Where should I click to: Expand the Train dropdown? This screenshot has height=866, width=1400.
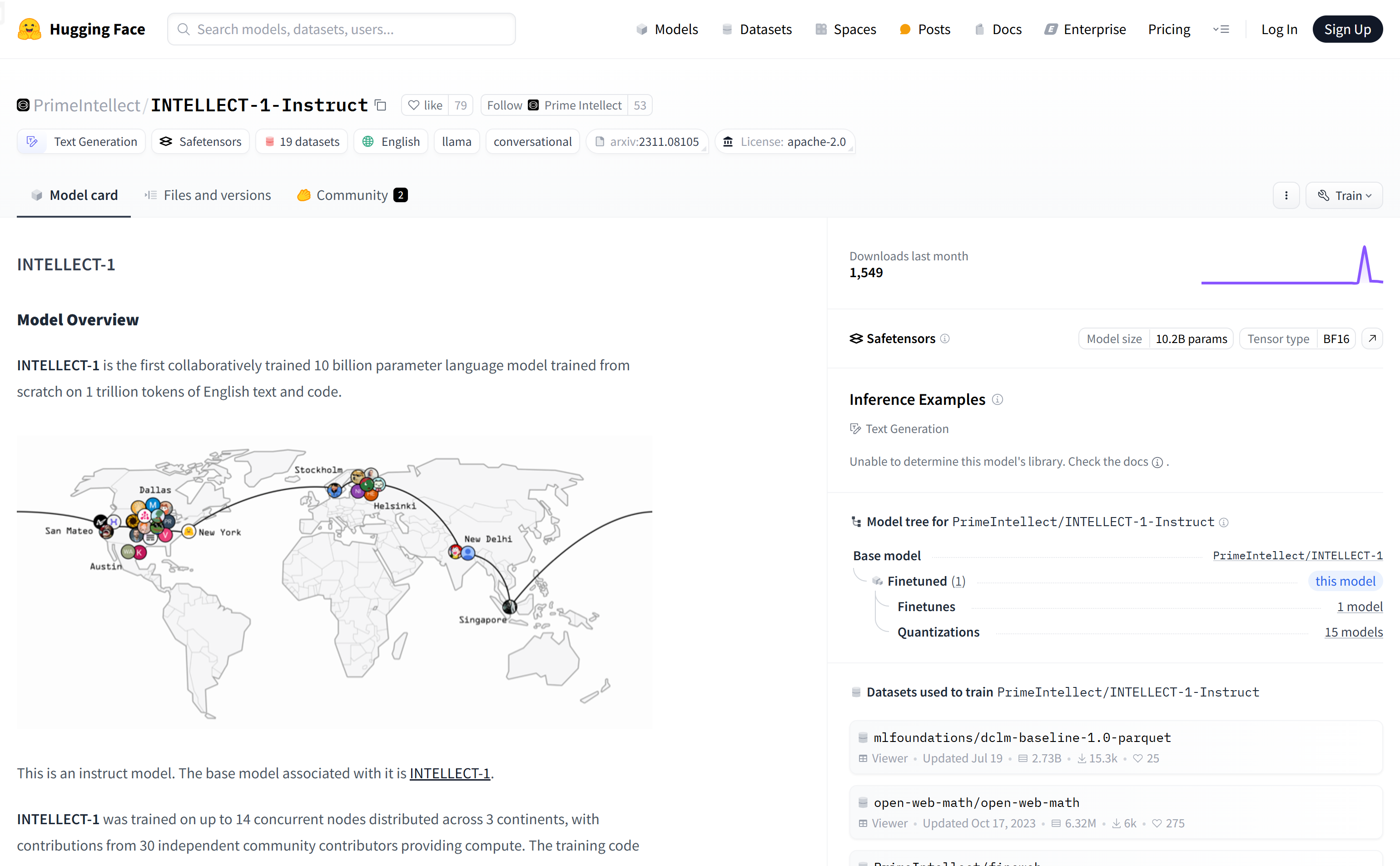[1344, 196]
